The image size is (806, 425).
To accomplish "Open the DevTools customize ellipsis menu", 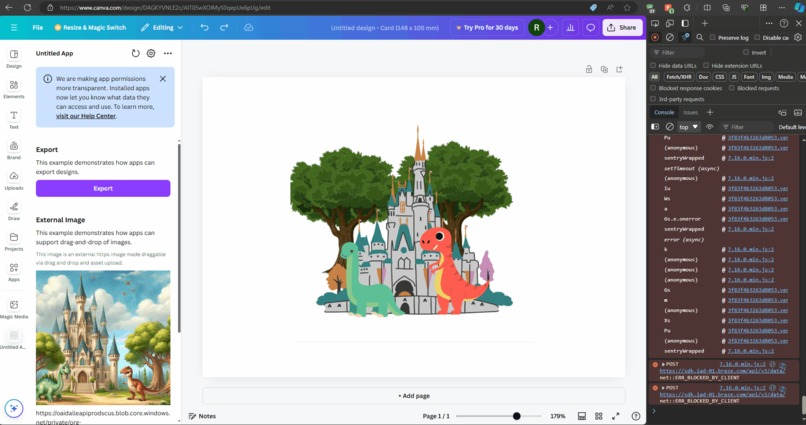I will coord(769,23).
